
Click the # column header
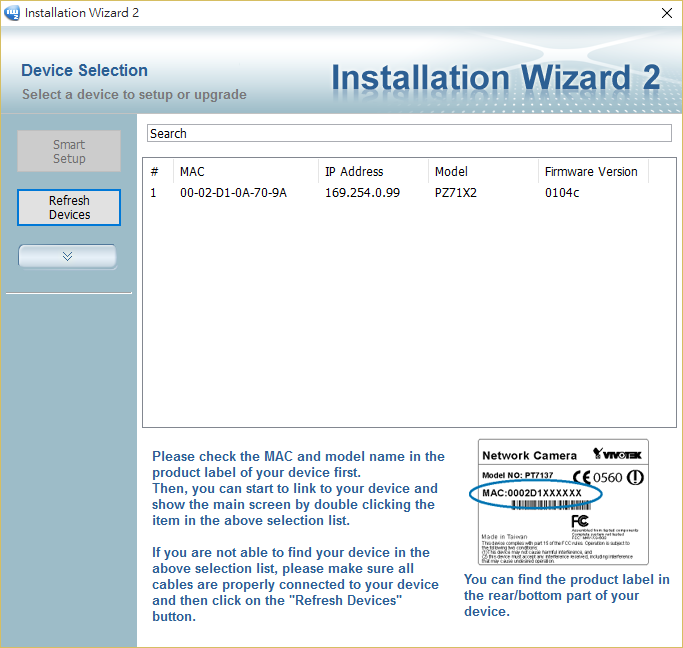[159, 172]
